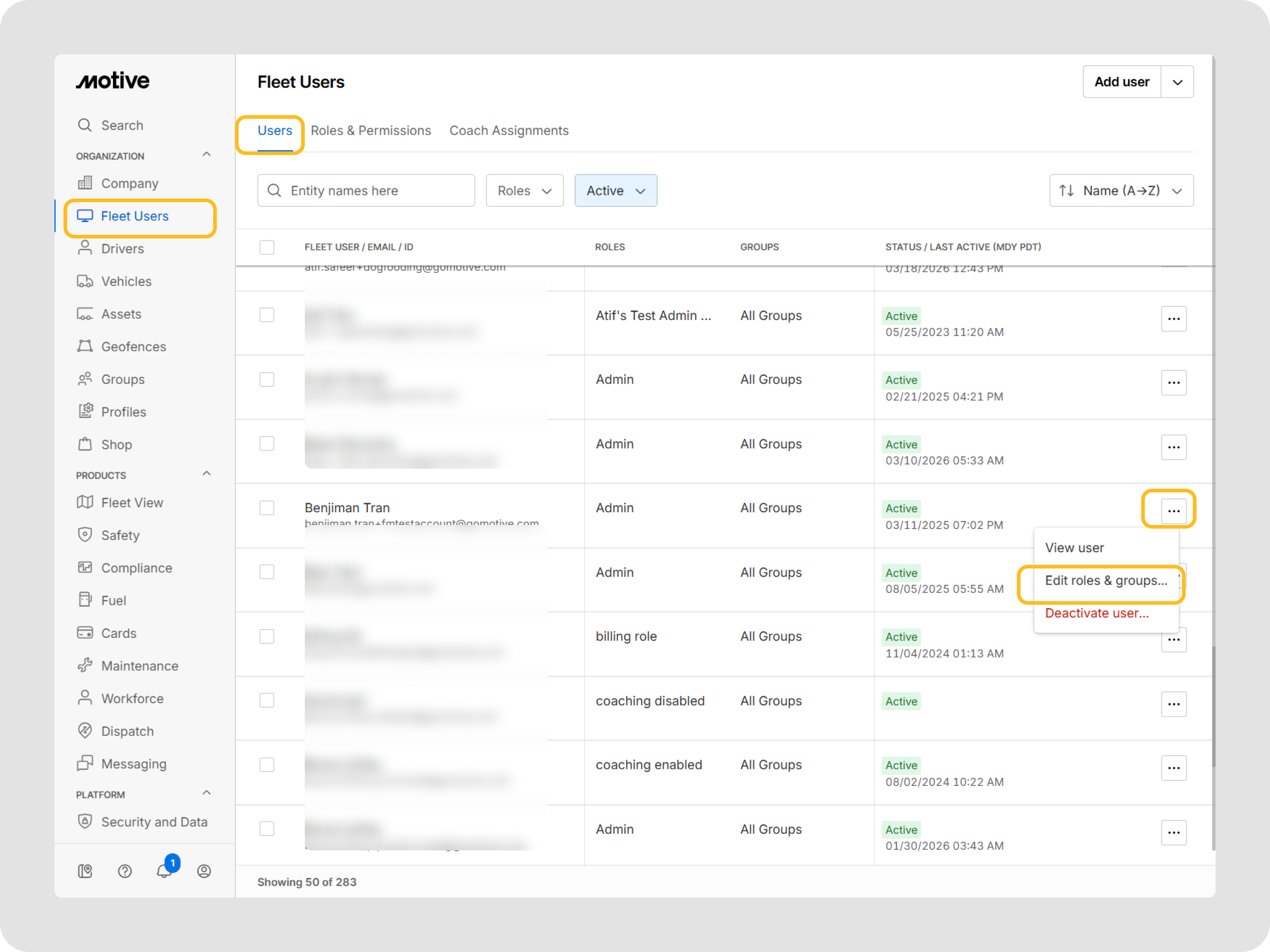Click the help question mark icon

coord(125,870)
